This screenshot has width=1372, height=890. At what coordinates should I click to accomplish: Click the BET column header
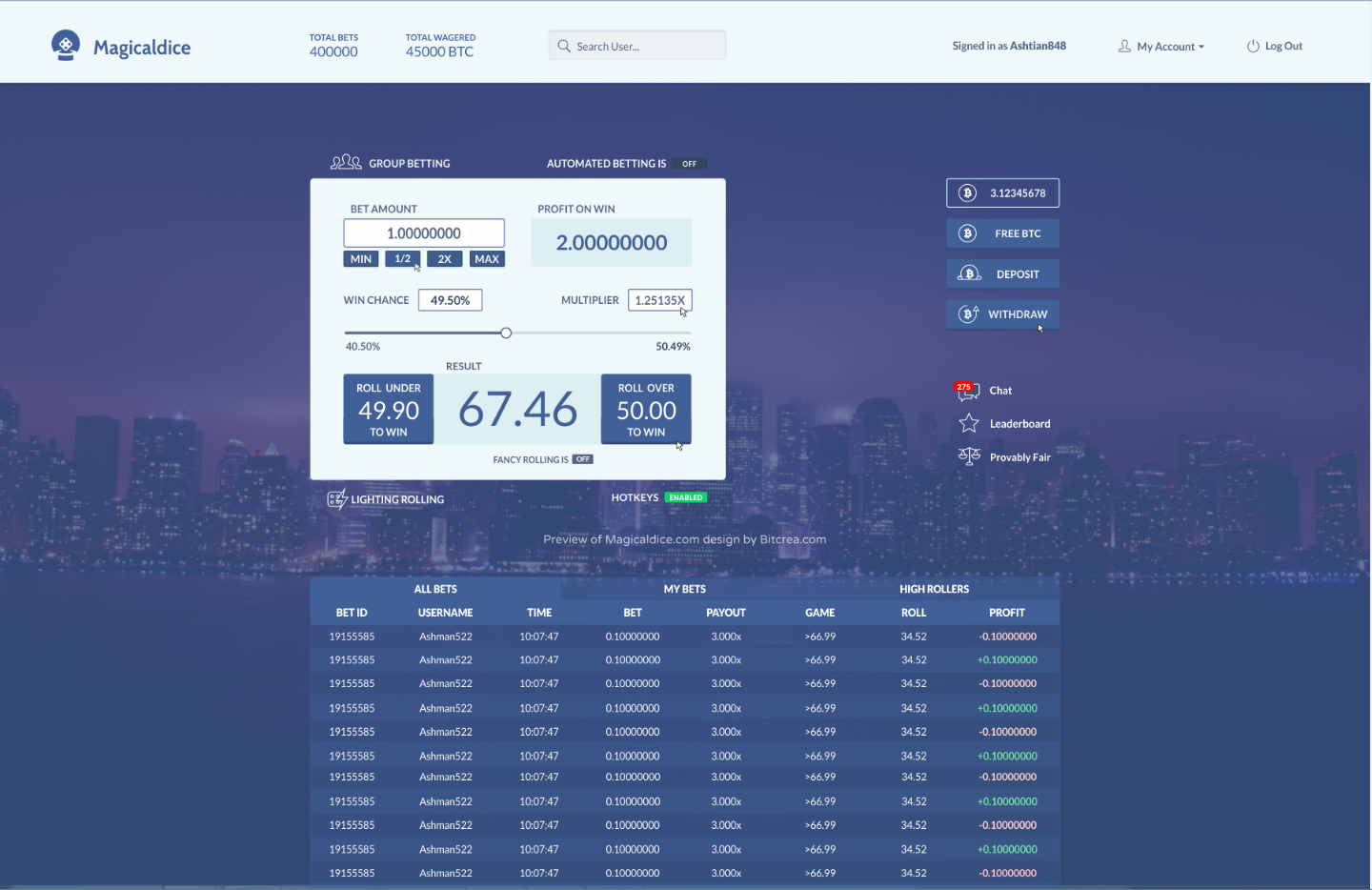pyautogui.click(x=633, y=613)
